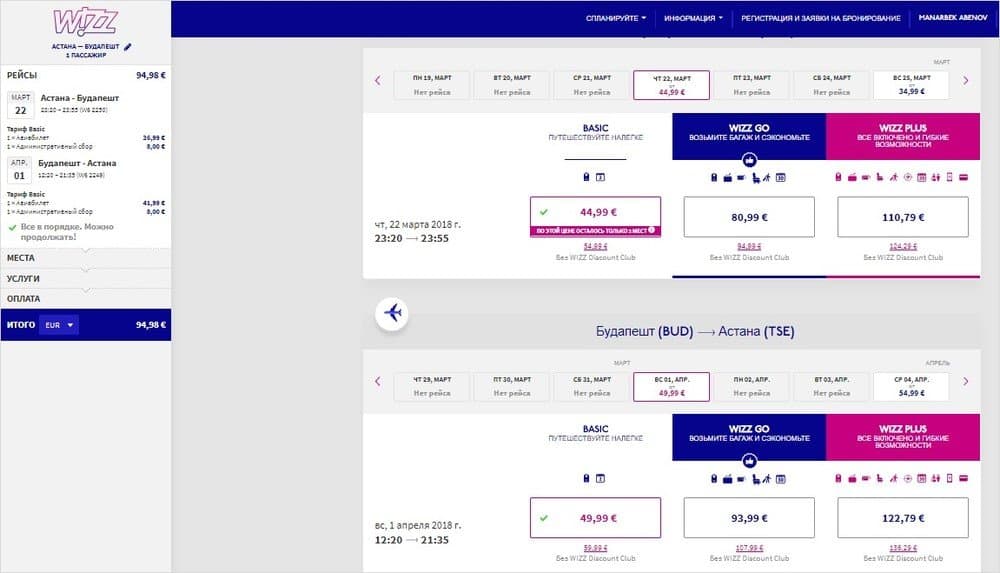Image resolution: width=1000 pixels, height=573 pixels.
Task: Click calendar icon under outbound WIZZ PLUS
Action: tap(922, 177)
